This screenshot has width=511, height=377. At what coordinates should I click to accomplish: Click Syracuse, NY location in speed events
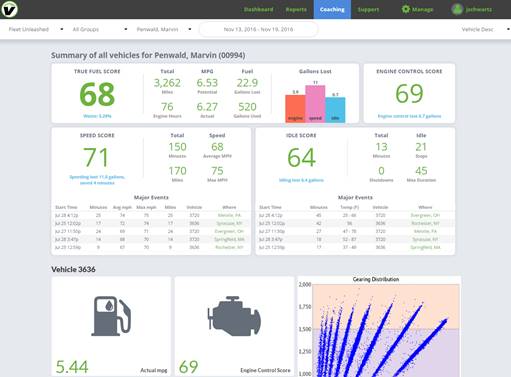pos(229,223)
